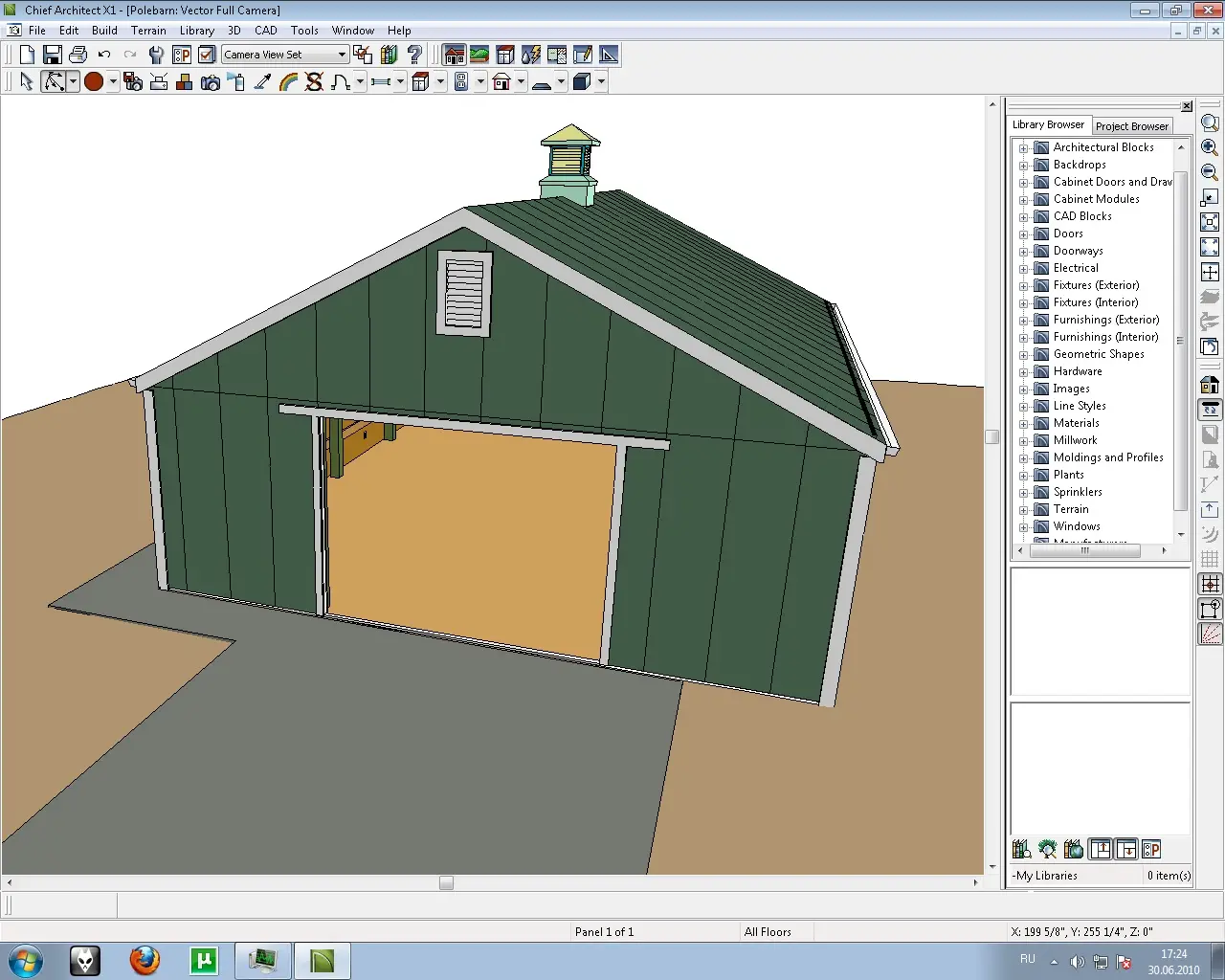This screenshot has height=980, width=1225.
Task: Click the Zoom In magnifier icon
Action: coord(1210,147)
